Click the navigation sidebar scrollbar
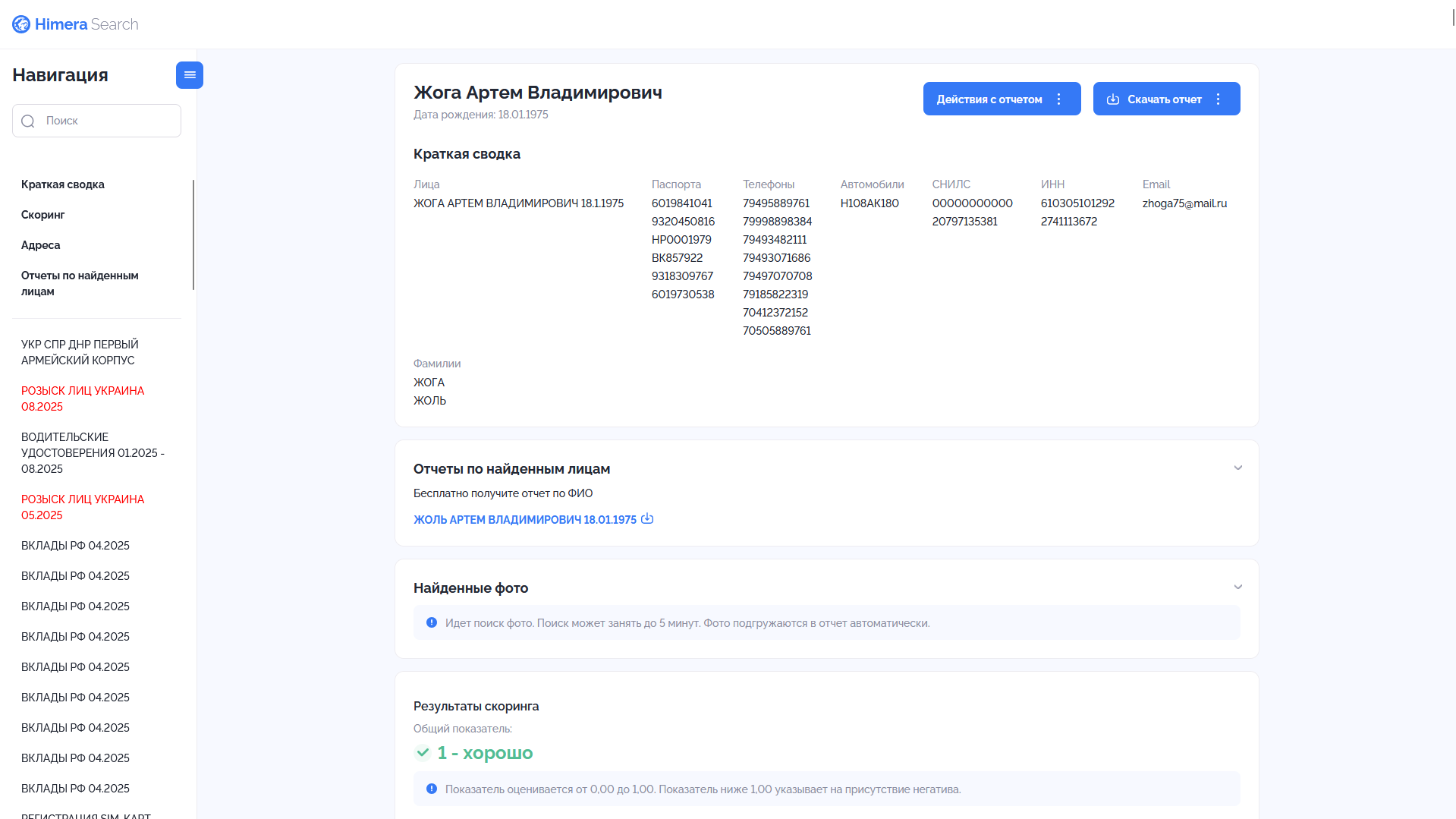Viewport: 1456px width, 819px height. (193, 235)
